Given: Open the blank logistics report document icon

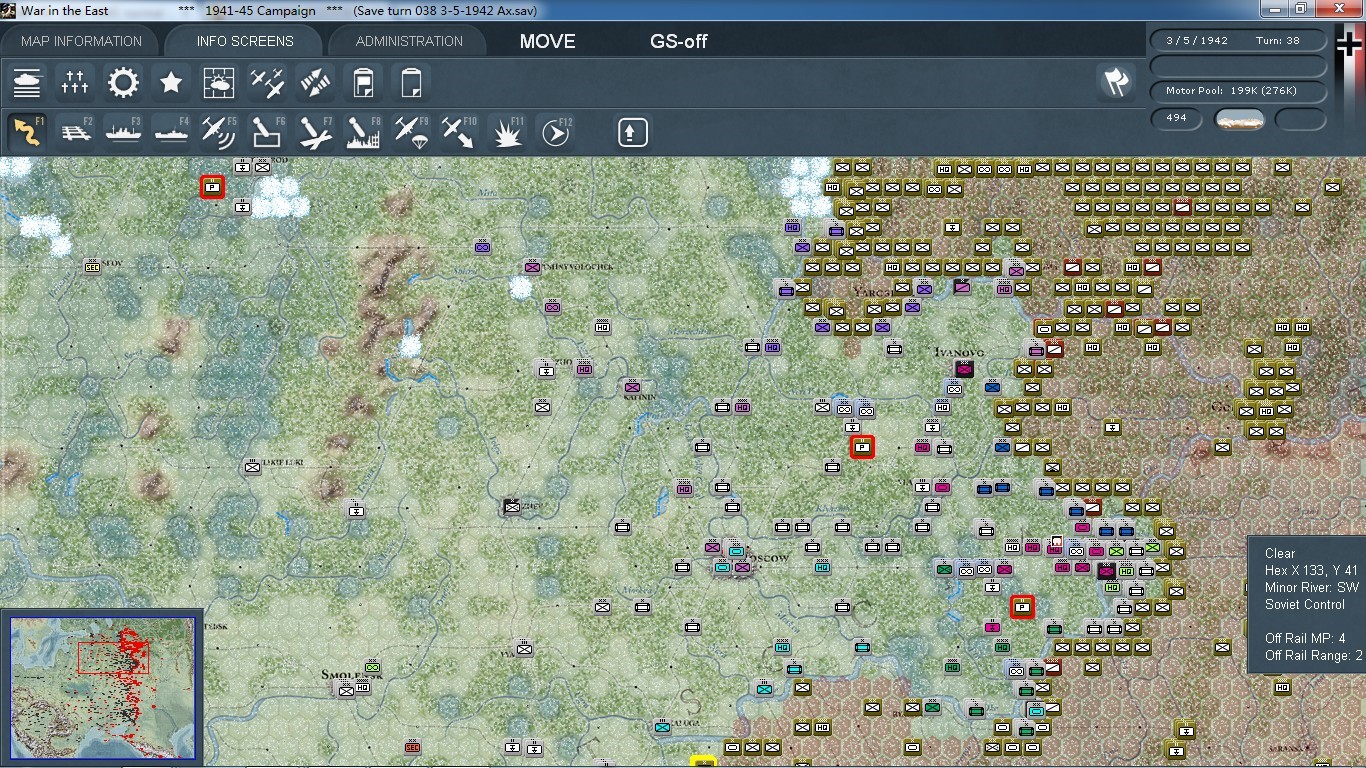Looking at the screenshot, I should pos(411,83).
